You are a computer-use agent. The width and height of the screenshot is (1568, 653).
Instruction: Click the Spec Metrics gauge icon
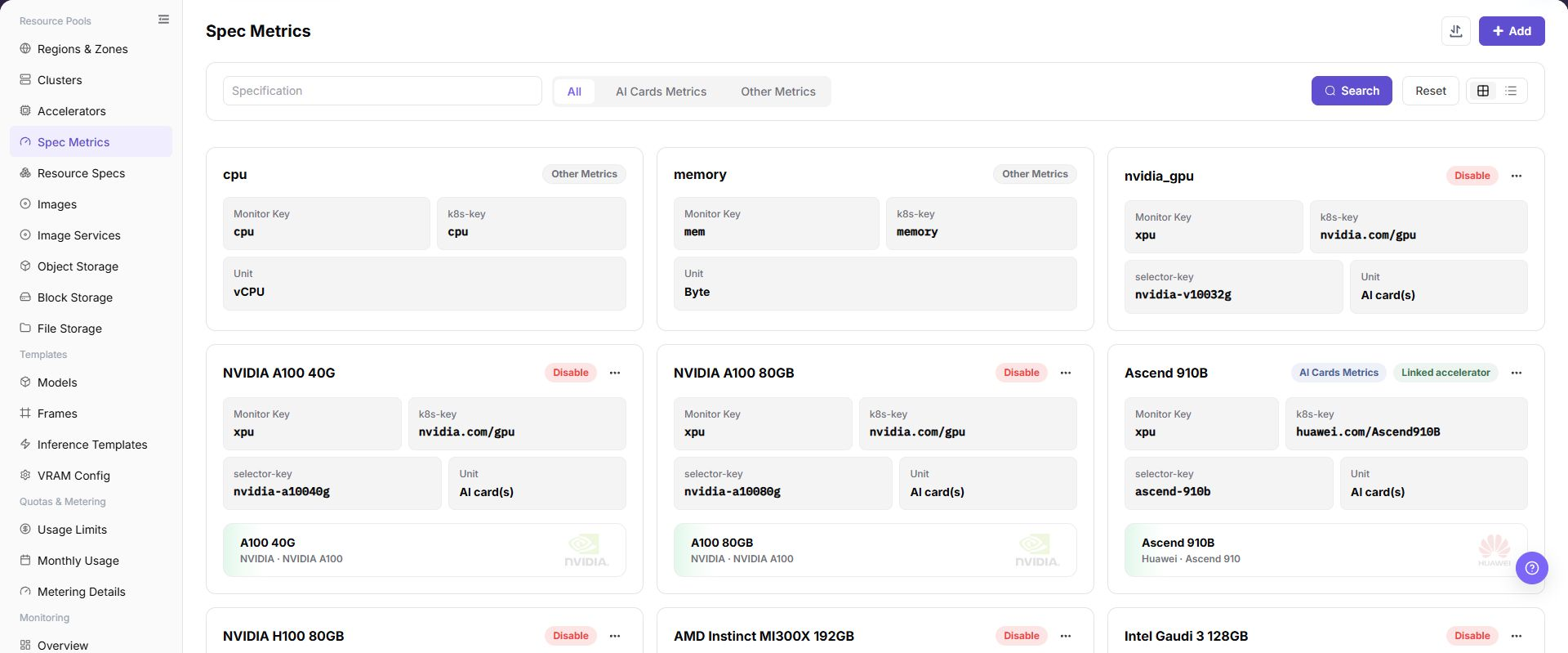(x=25, y=141)
